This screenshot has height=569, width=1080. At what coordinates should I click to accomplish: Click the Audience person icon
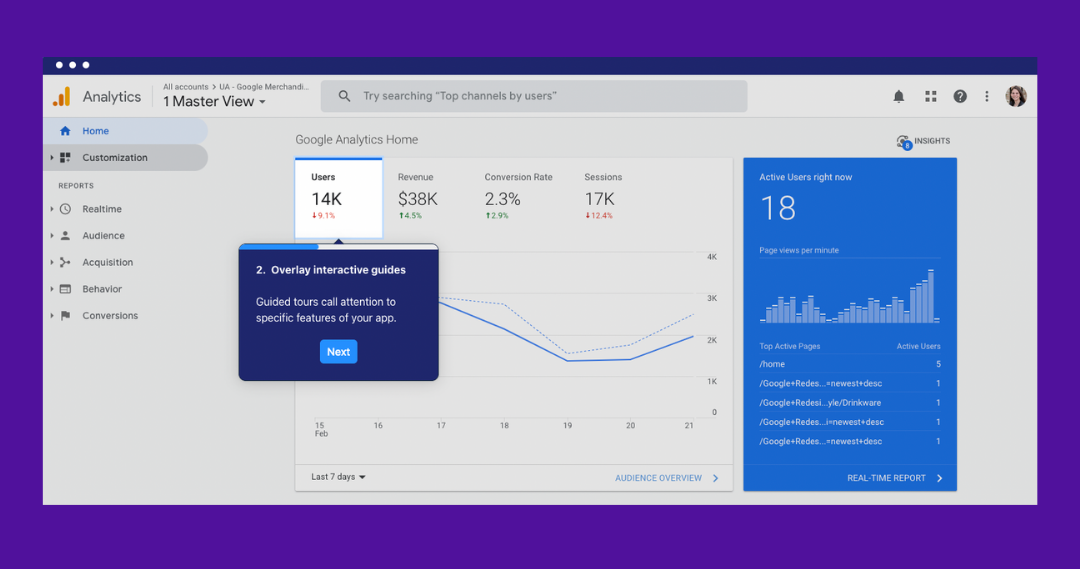point(65,236)
